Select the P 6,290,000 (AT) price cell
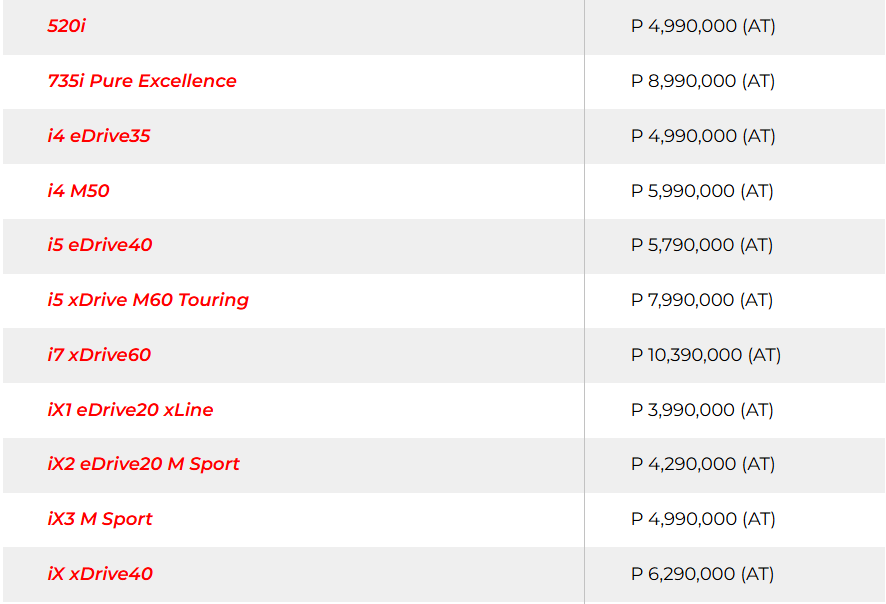The image size is (886, 604). click(702, 574)
